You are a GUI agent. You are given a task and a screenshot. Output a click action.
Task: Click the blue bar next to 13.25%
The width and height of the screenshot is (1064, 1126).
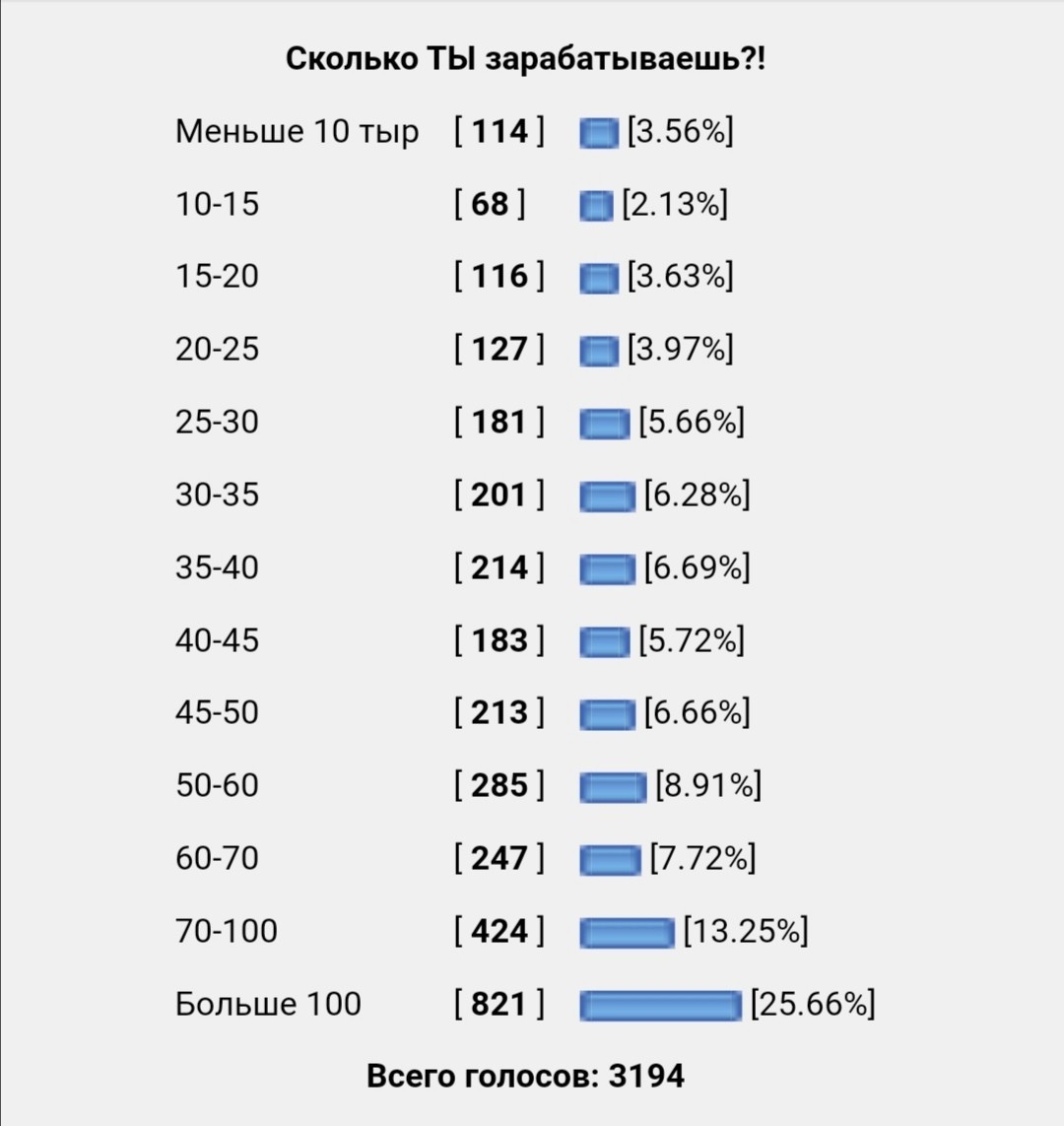click(627, 932)
